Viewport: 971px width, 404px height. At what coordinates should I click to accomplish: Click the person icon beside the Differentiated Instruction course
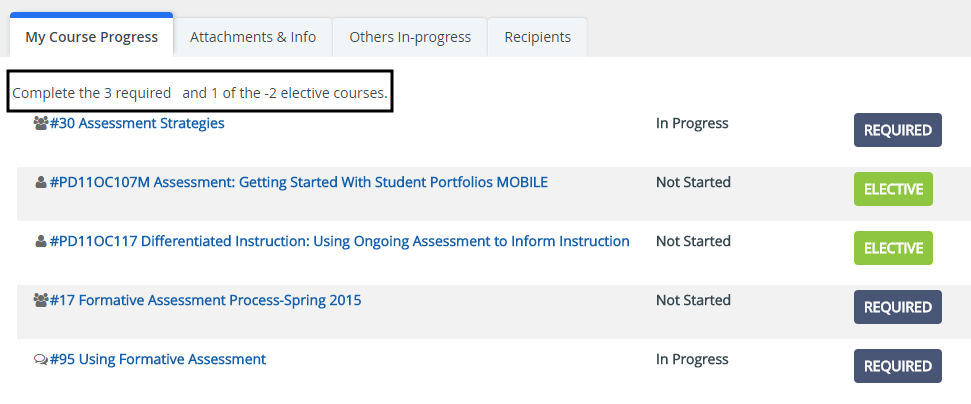point(41,242)
